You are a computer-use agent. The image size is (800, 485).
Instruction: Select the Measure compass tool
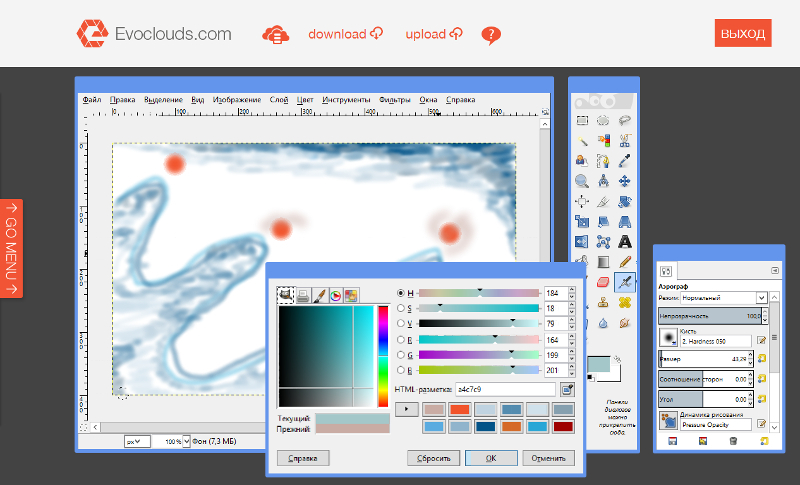(603, 181)
